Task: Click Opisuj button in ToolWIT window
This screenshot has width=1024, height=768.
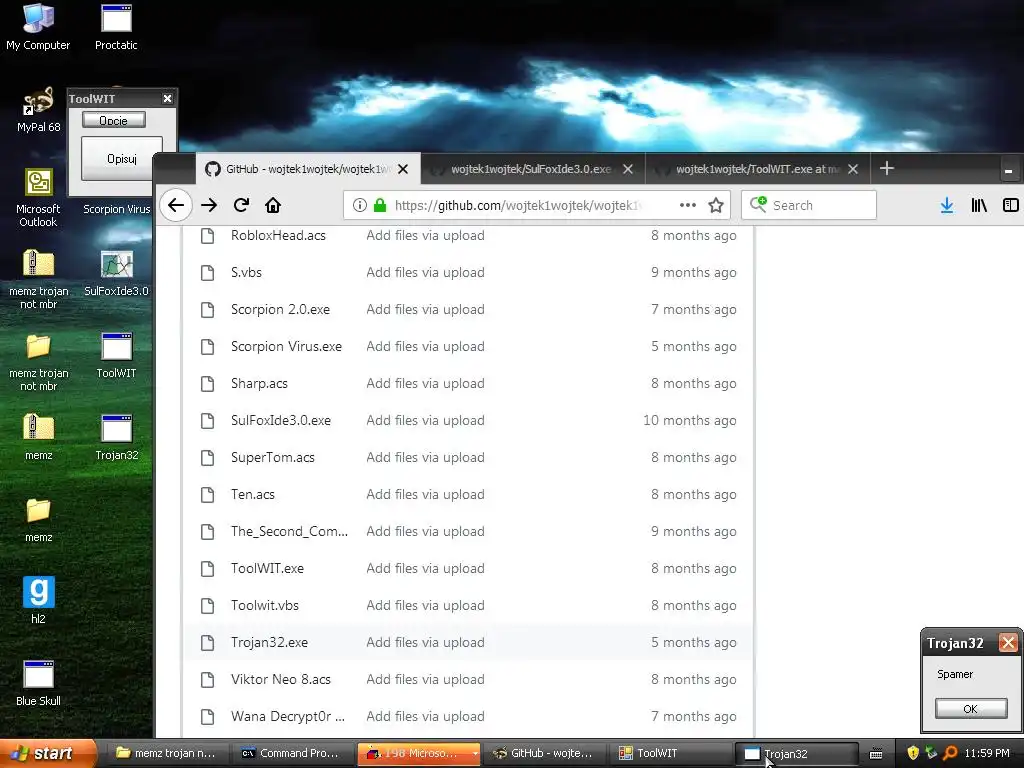Action: pyautogui.click(x=121, y=159)
